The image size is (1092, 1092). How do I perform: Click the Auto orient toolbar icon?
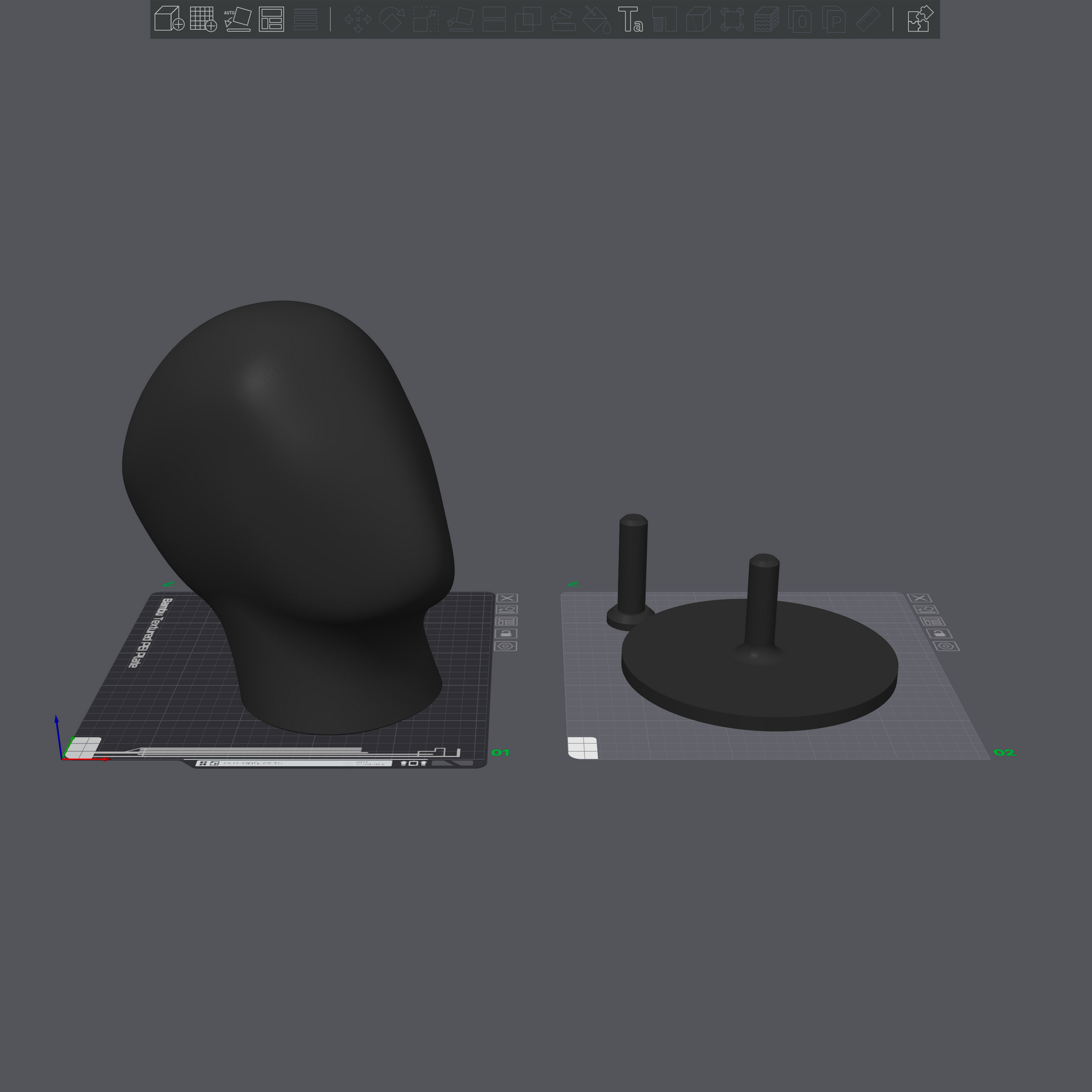[x=237, y=19]
